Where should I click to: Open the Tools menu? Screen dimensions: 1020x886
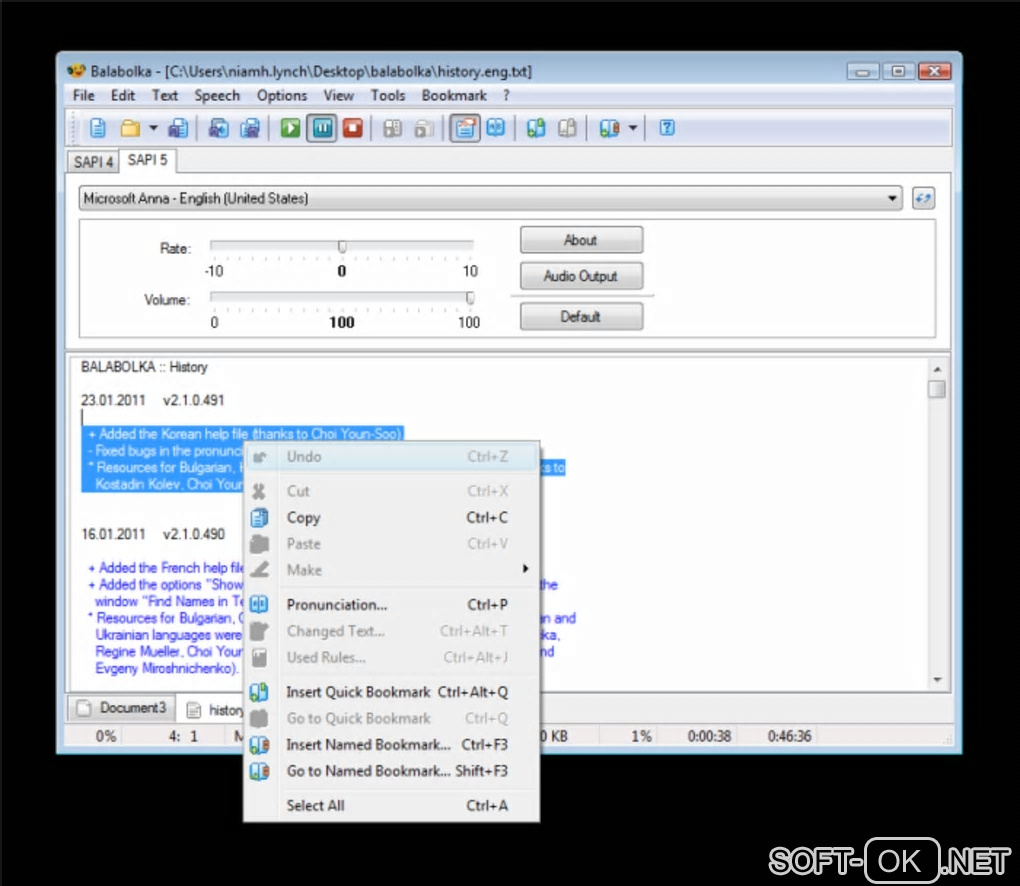388,96
